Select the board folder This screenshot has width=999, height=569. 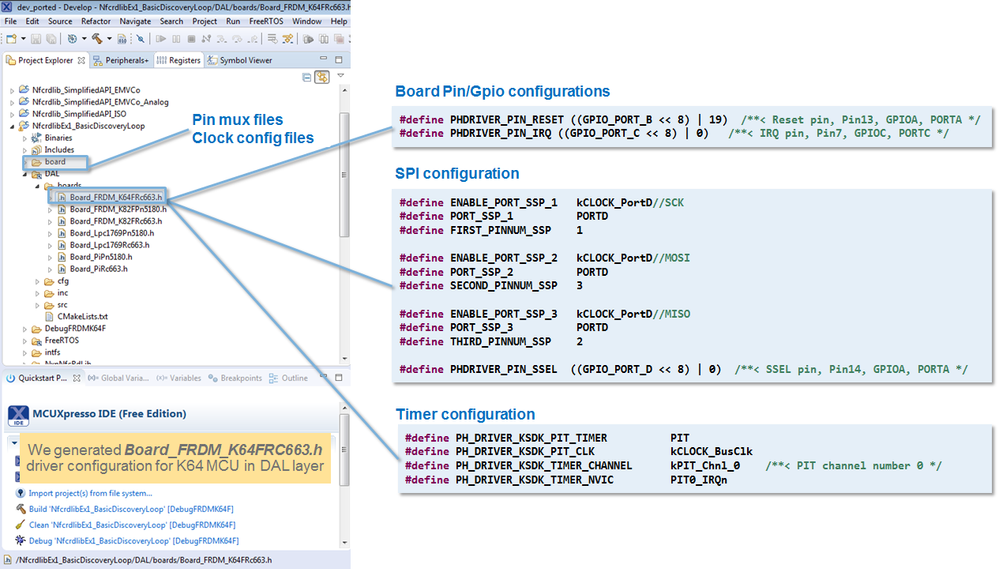click(x=55, y=162)
